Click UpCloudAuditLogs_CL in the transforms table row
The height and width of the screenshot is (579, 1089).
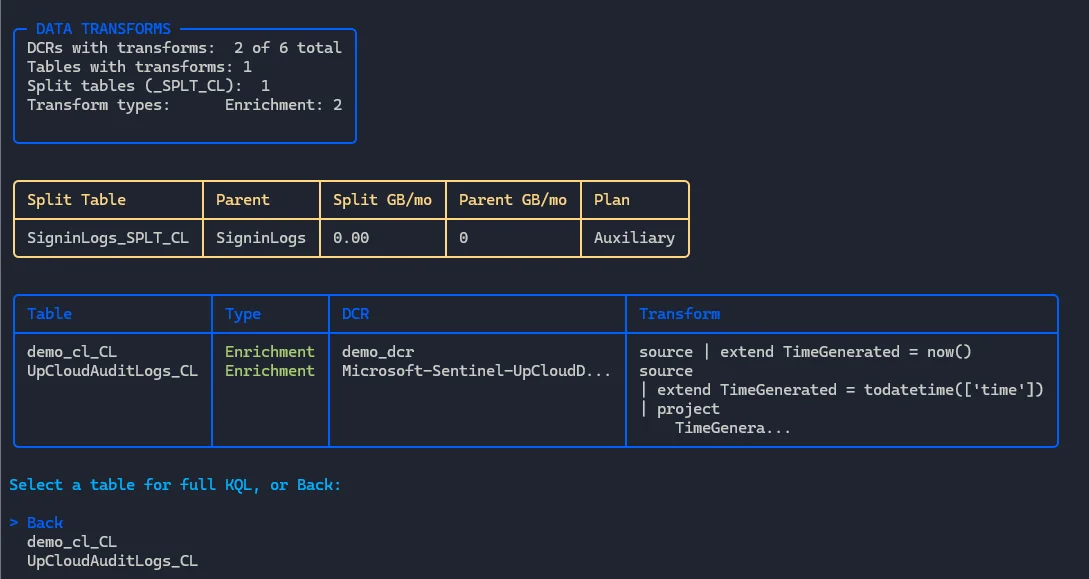(x=112, y=371)
